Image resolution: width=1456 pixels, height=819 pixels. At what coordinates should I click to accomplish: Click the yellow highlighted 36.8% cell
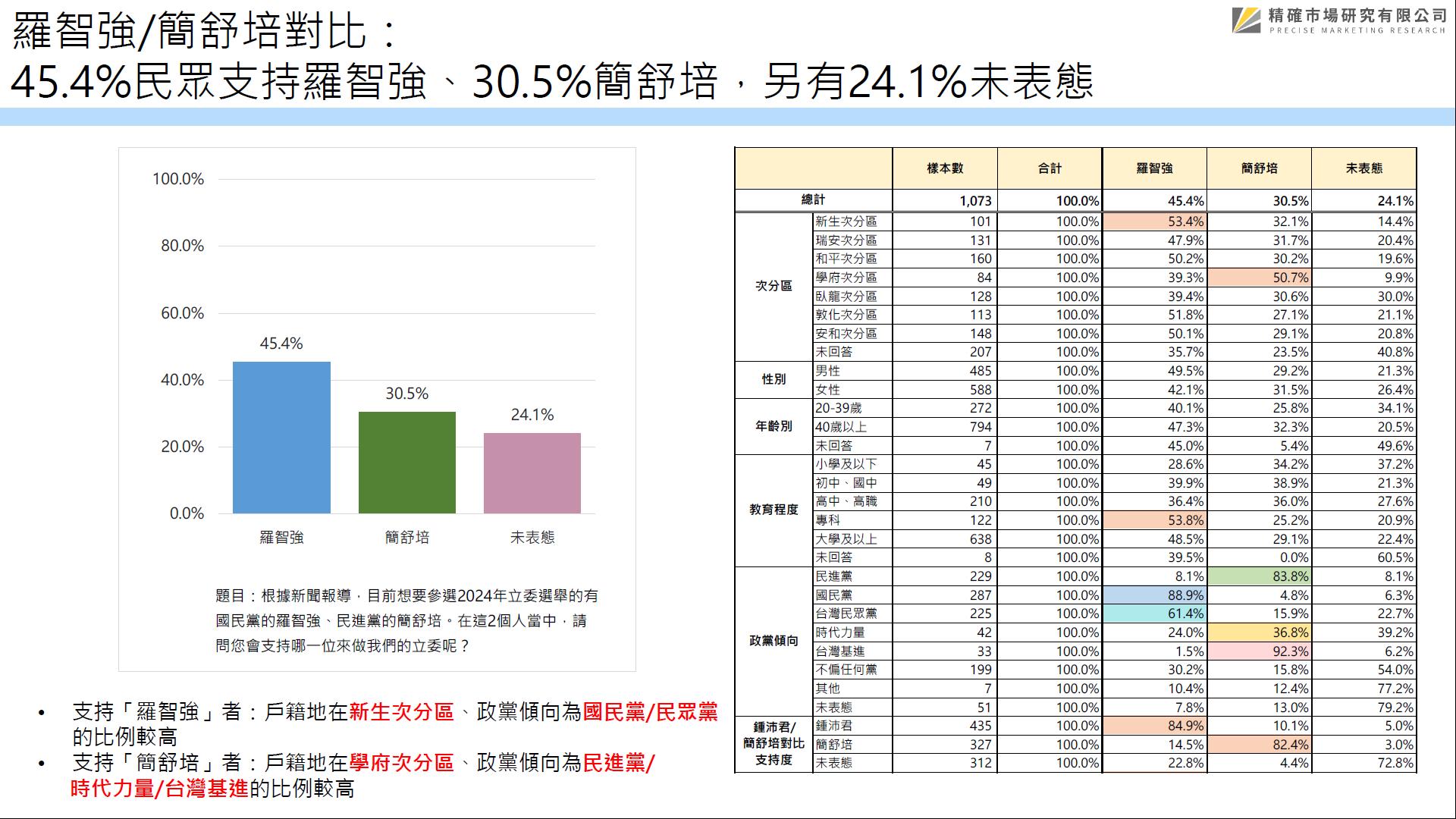(1259, 632)
